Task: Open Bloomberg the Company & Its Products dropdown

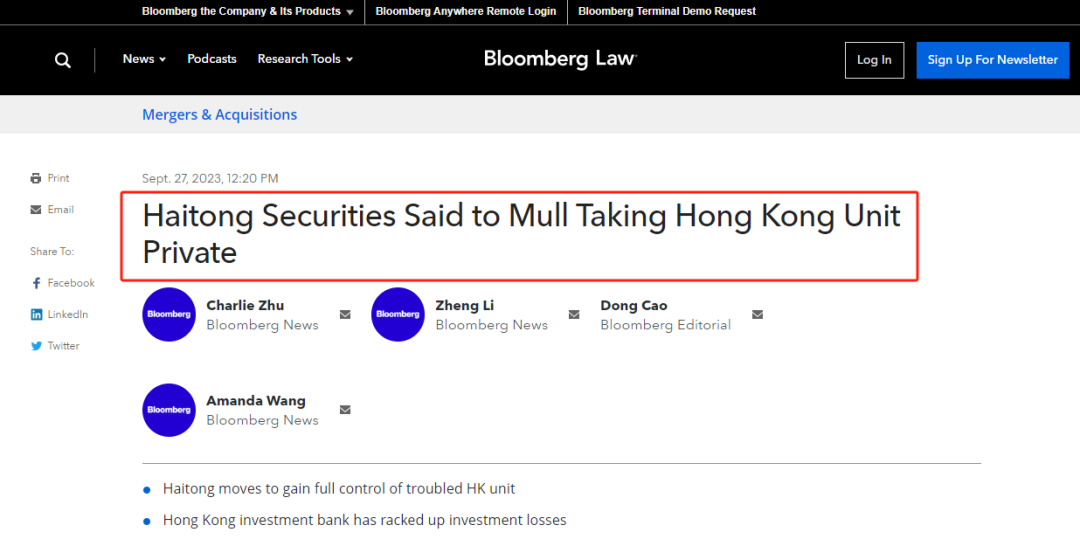Action: point(248,12)
